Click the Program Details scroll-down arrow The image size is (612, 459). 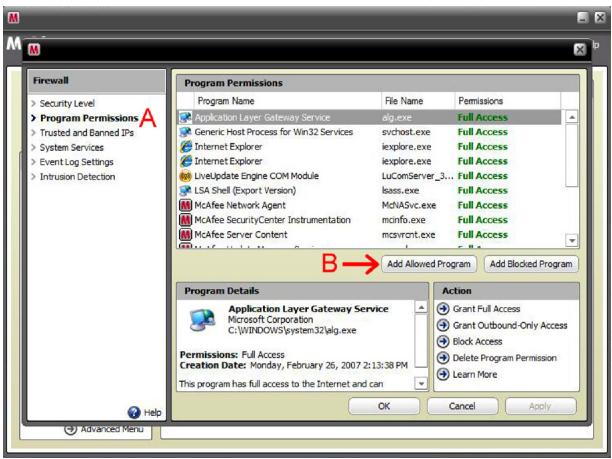click(421, 383)
